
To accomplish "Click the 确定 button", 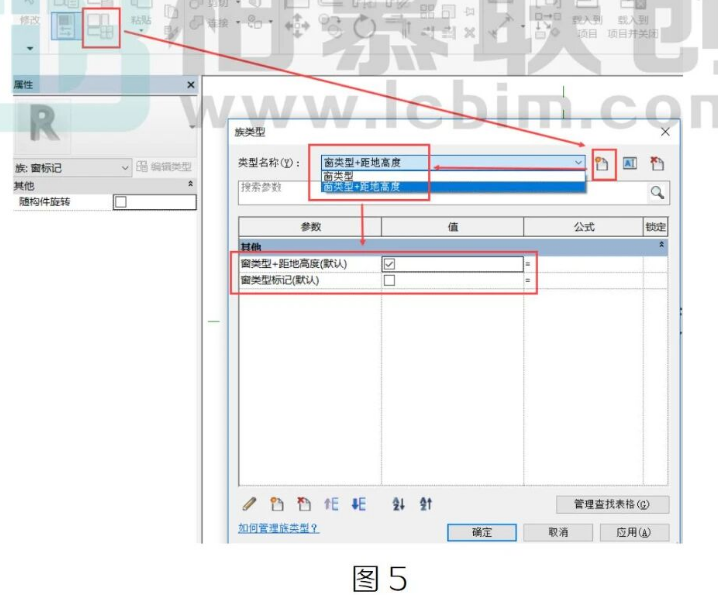I will point(482,532).
